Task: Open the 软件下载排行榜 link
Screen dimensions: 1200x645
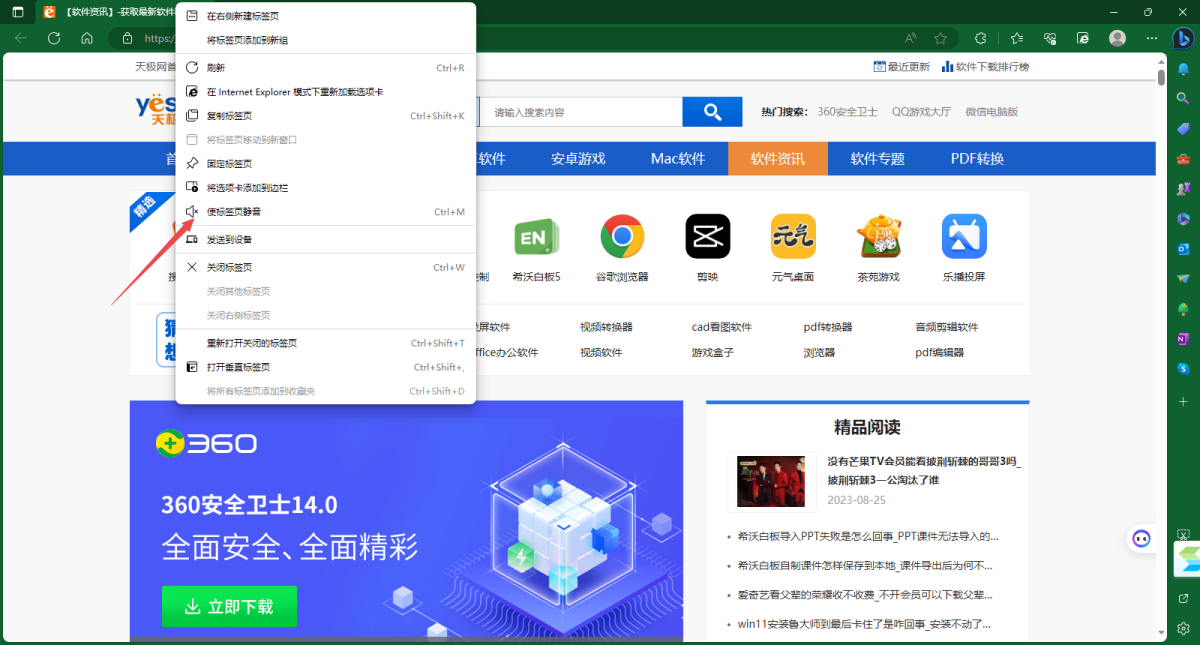Action: tap(985, 67)
